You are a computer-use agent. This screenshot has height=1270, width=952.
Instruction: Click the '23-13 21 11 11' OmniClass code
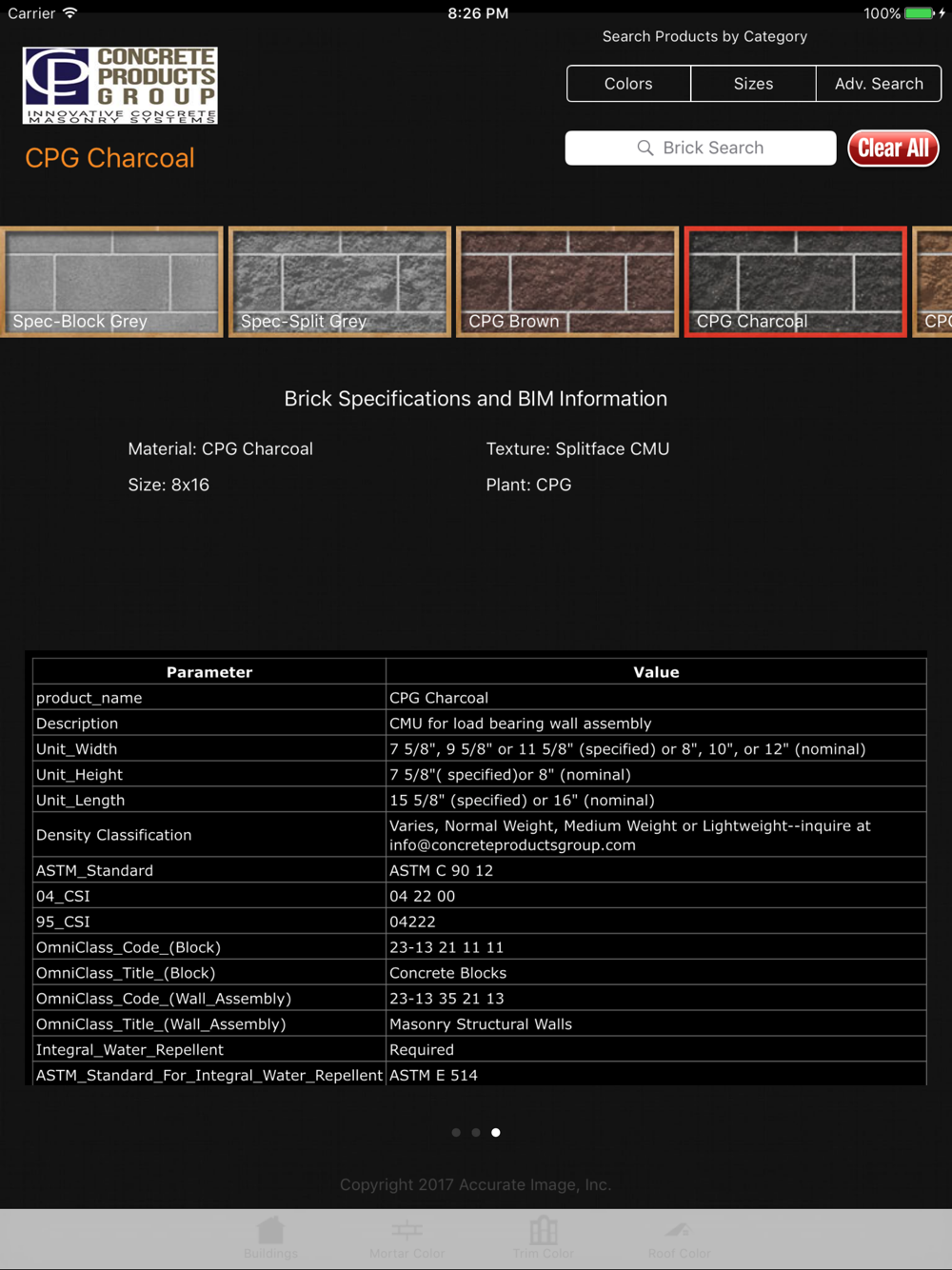pyautogui.click(x=446, y=948)
